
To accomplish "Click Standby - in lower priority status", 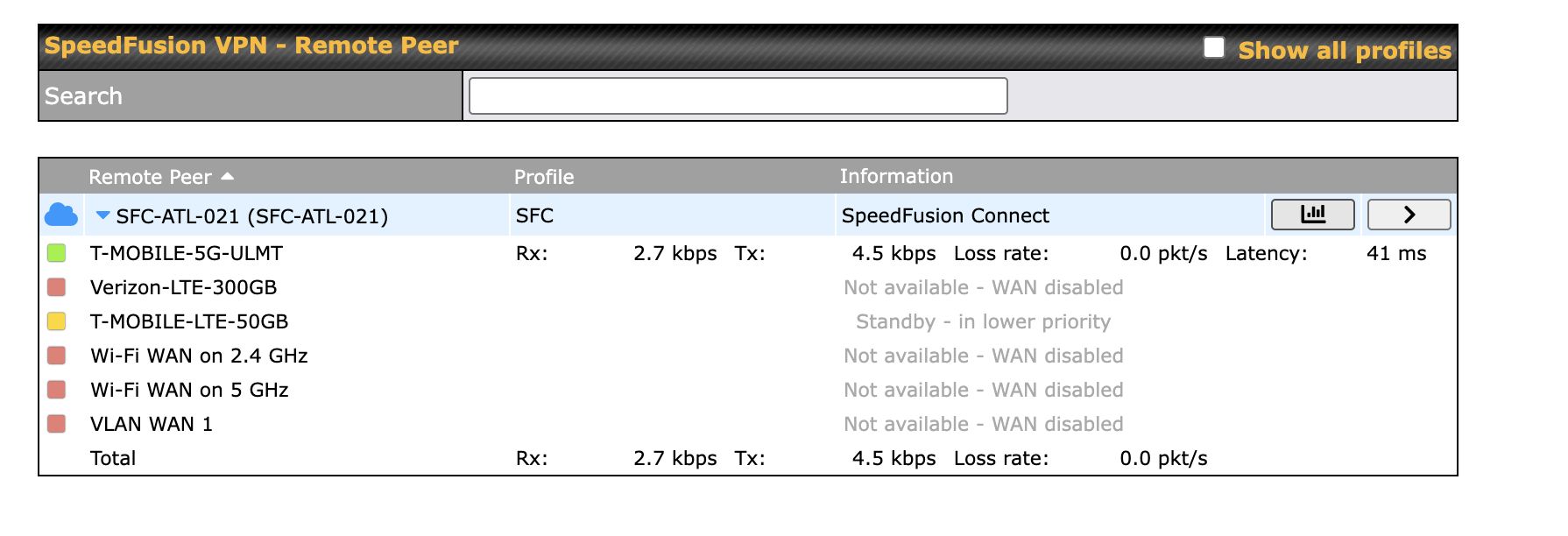I will pyautogui.click(x=983, y=321).
